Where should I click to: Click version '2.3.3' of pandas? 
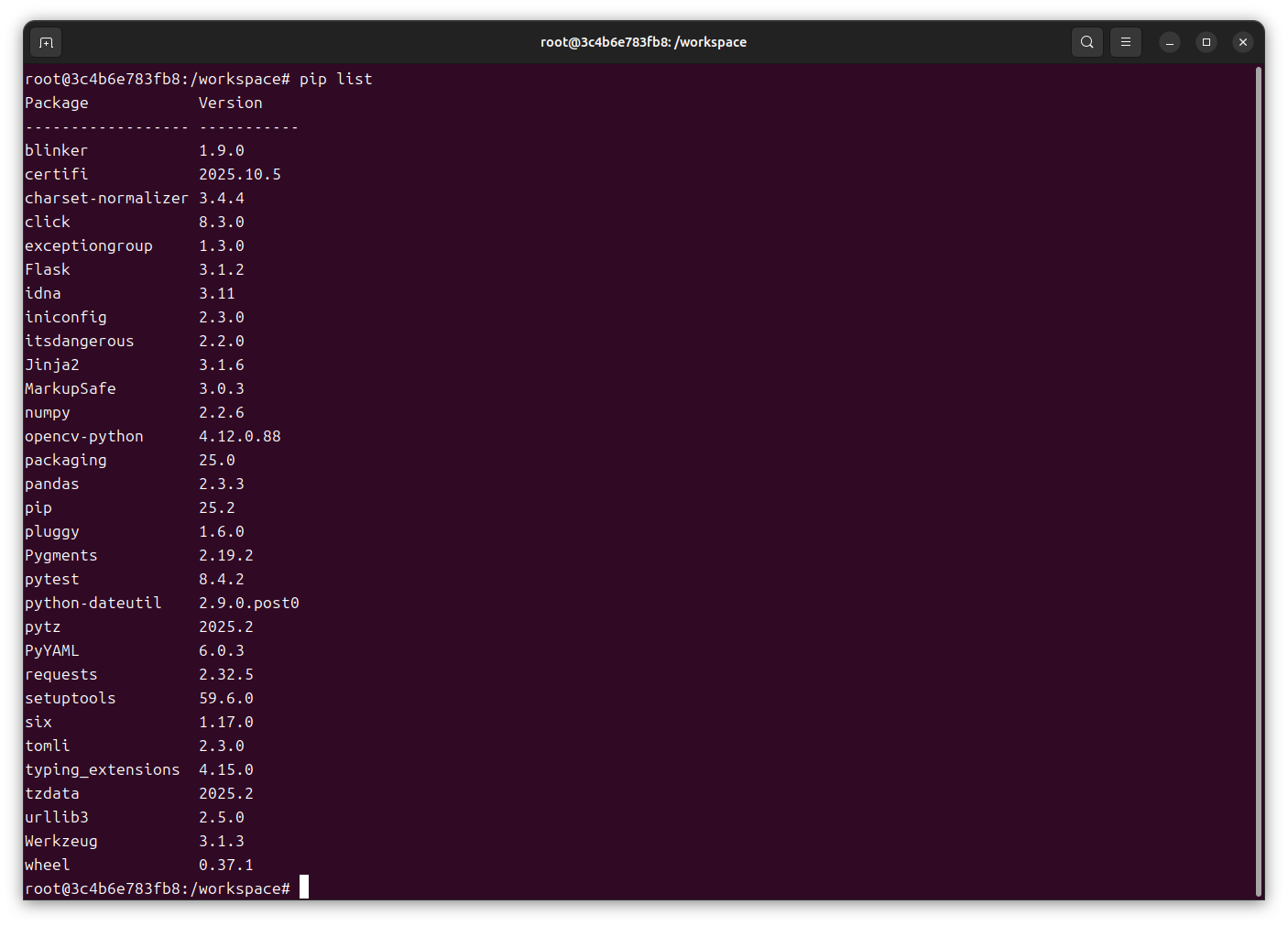(222, 485)
